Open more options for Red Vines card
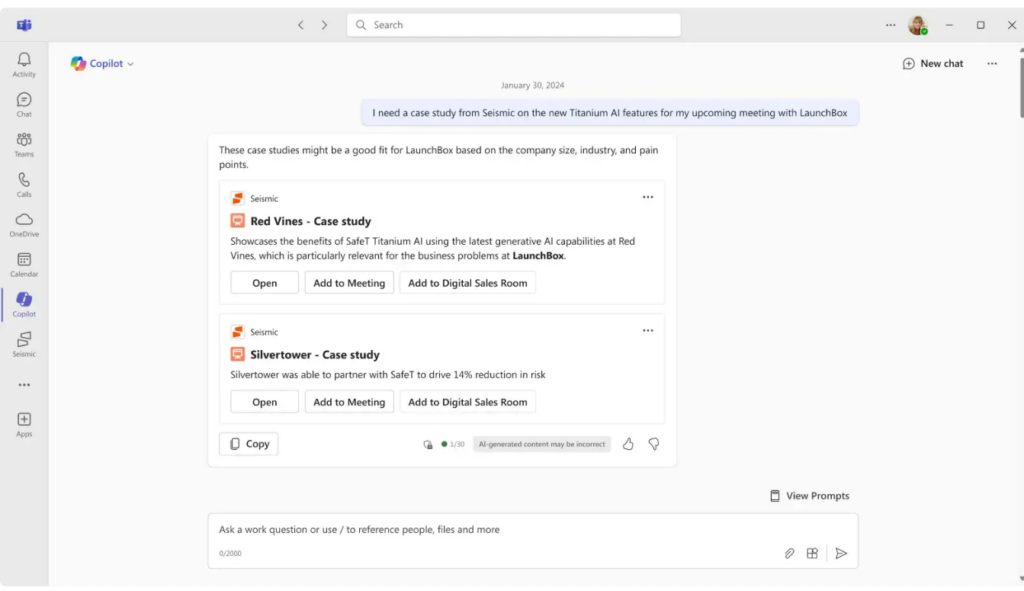 point(648,198)
